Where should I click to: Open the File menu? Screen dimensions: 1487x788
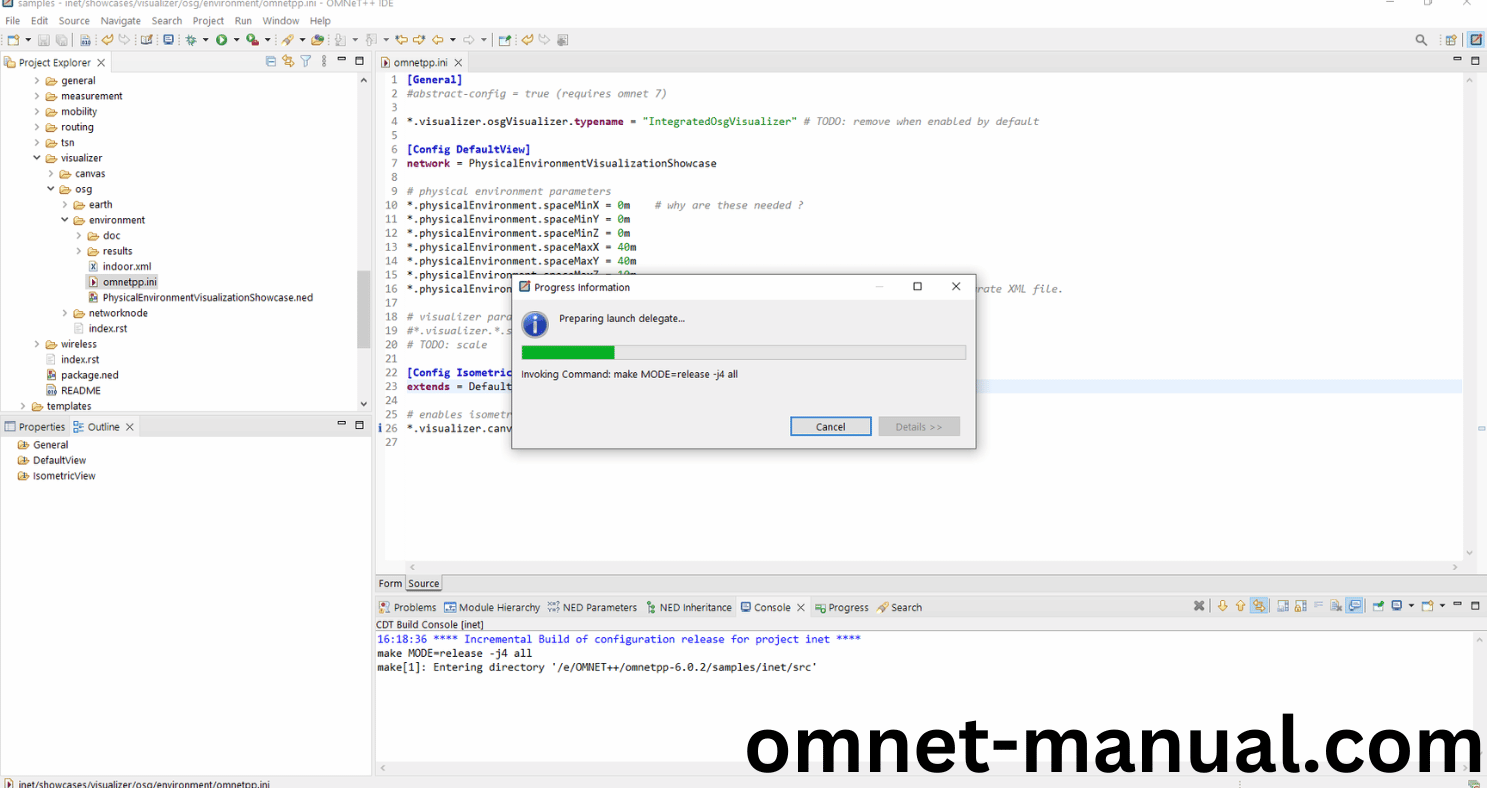click(12, 20)
